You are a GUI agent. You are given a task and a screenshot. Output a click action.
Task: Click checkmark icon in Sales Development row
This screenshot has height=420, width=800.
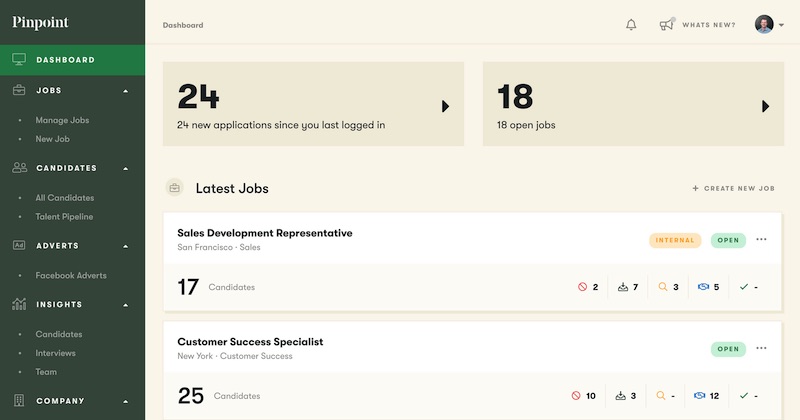click(x=744, y=287)
